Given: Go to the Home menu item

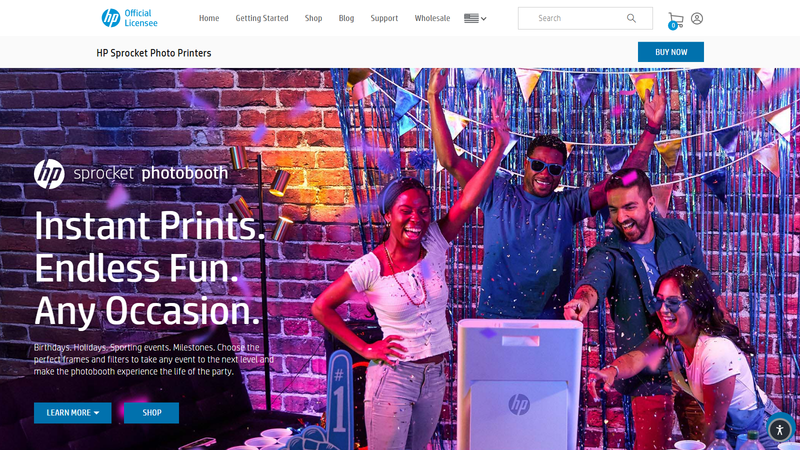Looking at the screenshot, I should point(209,18).
